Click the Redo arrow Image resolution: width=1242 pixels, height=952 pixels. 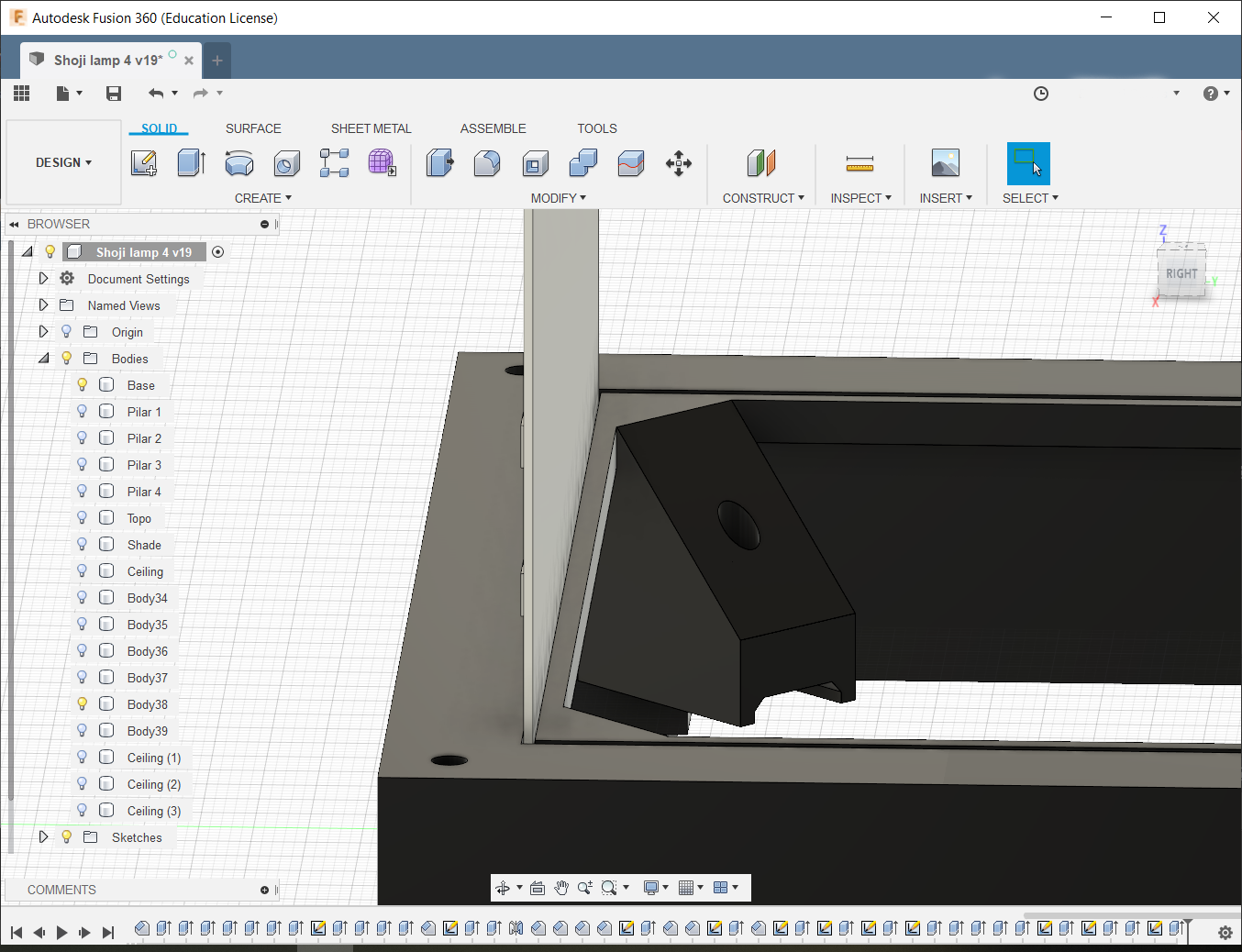click(x=201, y=93)
